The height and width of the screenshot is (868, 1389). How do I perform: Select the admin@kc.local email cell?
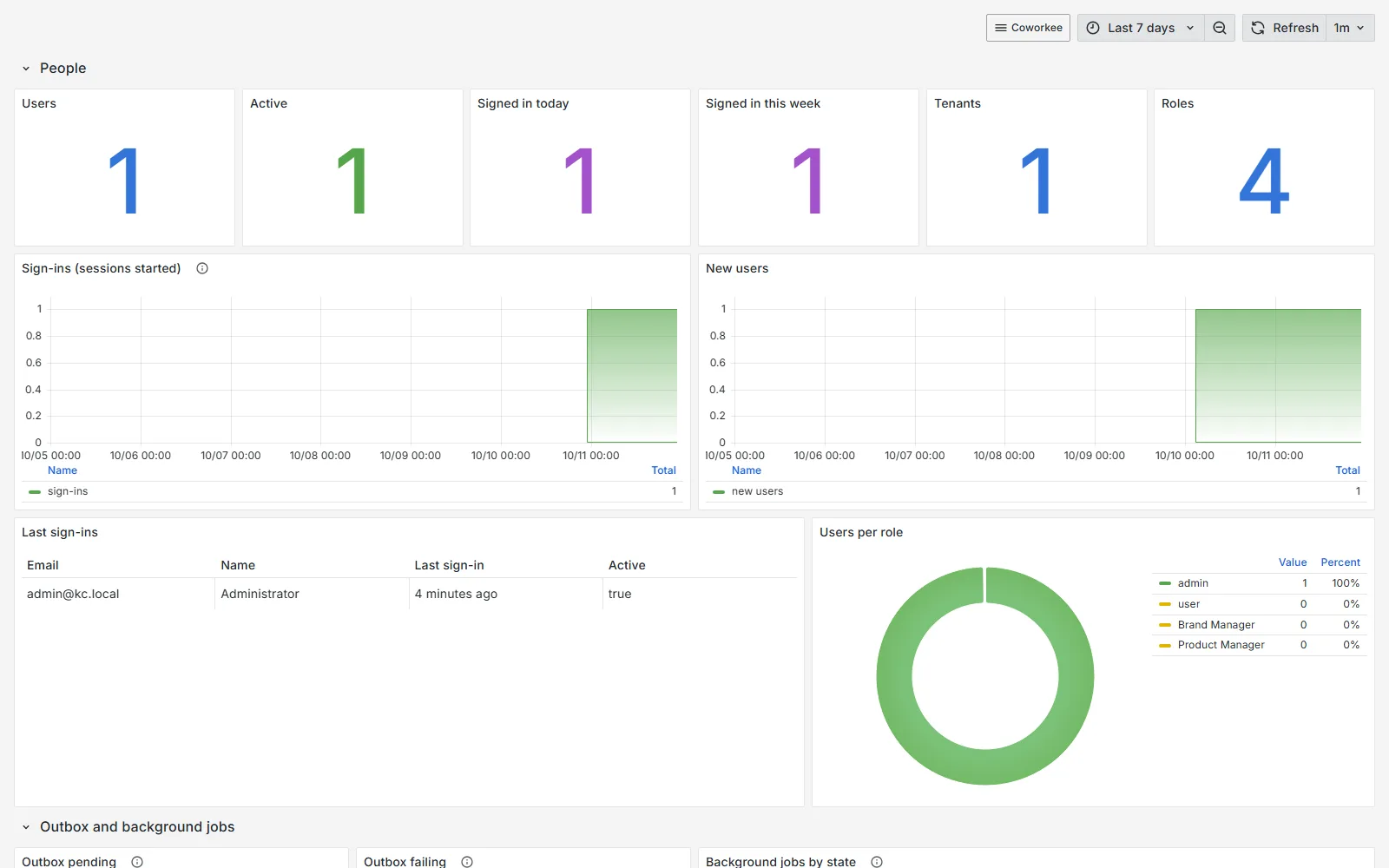(118, 594)
